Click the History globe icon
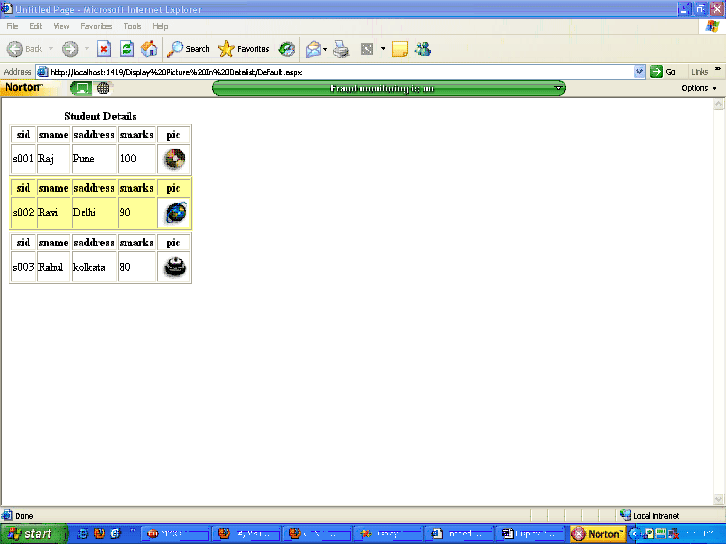726x544 pixels. (287, 49)
